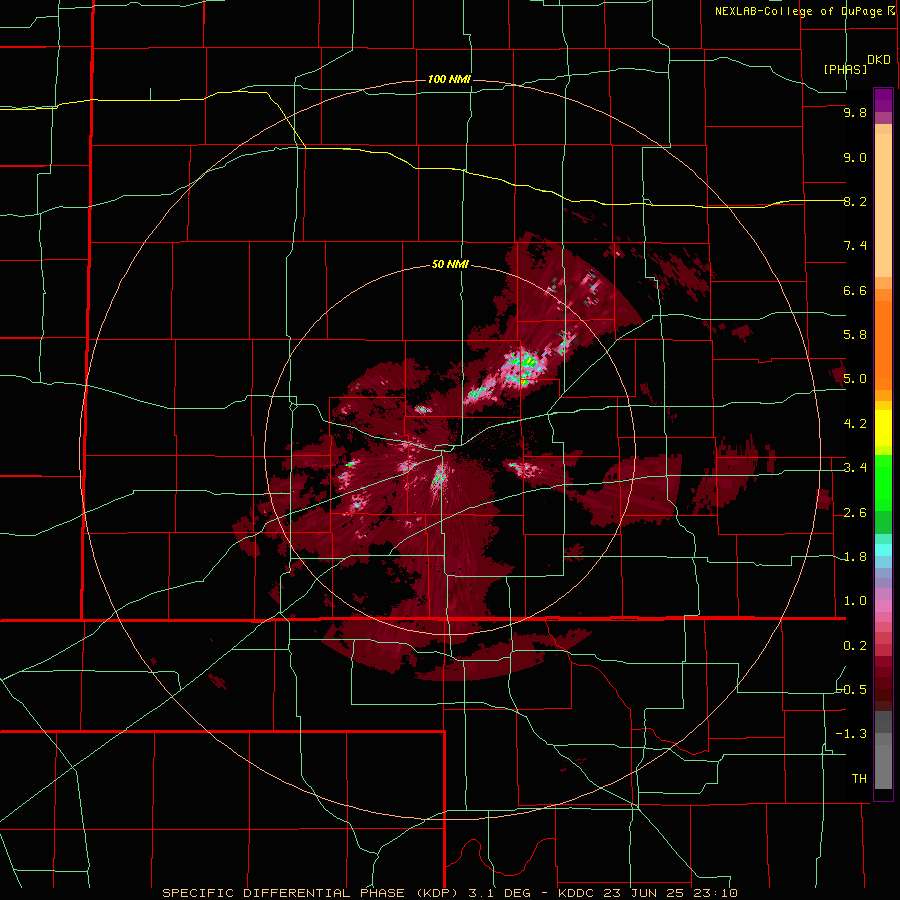Pick the cyan color bar segment near 1.8
The image size is (900, 900).
point(883,550)
